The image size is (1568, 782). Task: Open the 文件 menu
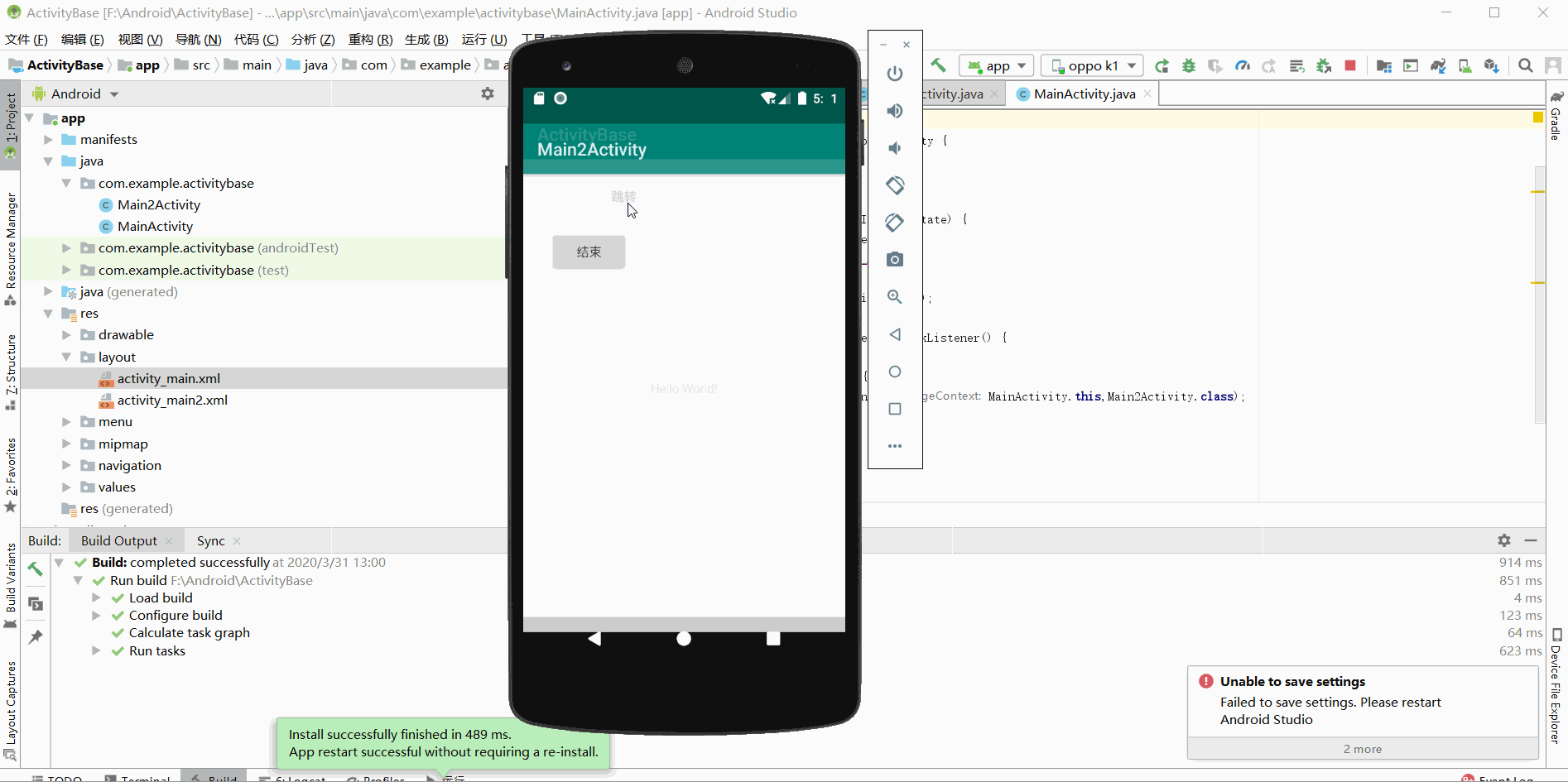pyautogui.click(x=26, y=39)
